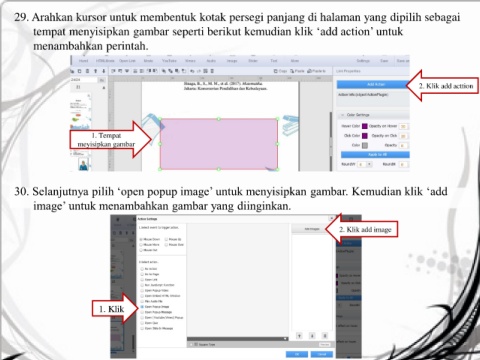Select the Open Popup Image radio option
Image resolution: width=480 pixels, height=360 pixels.
142,306
